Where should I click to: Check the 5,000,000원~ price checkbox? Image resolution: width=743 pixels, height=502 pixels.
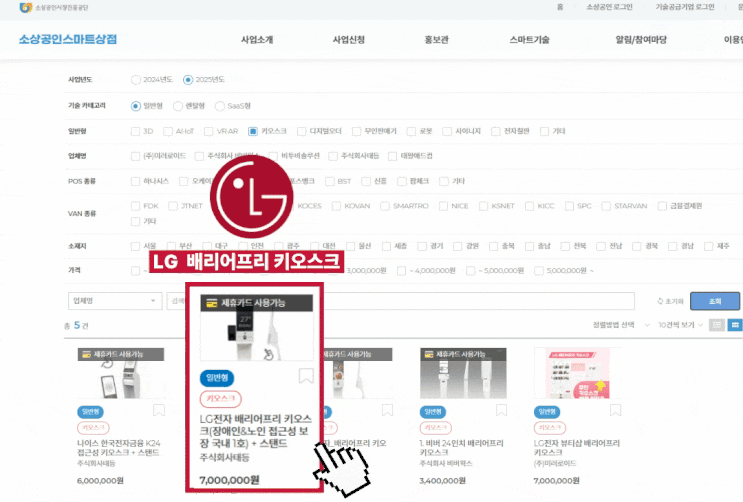click(539, 271)
